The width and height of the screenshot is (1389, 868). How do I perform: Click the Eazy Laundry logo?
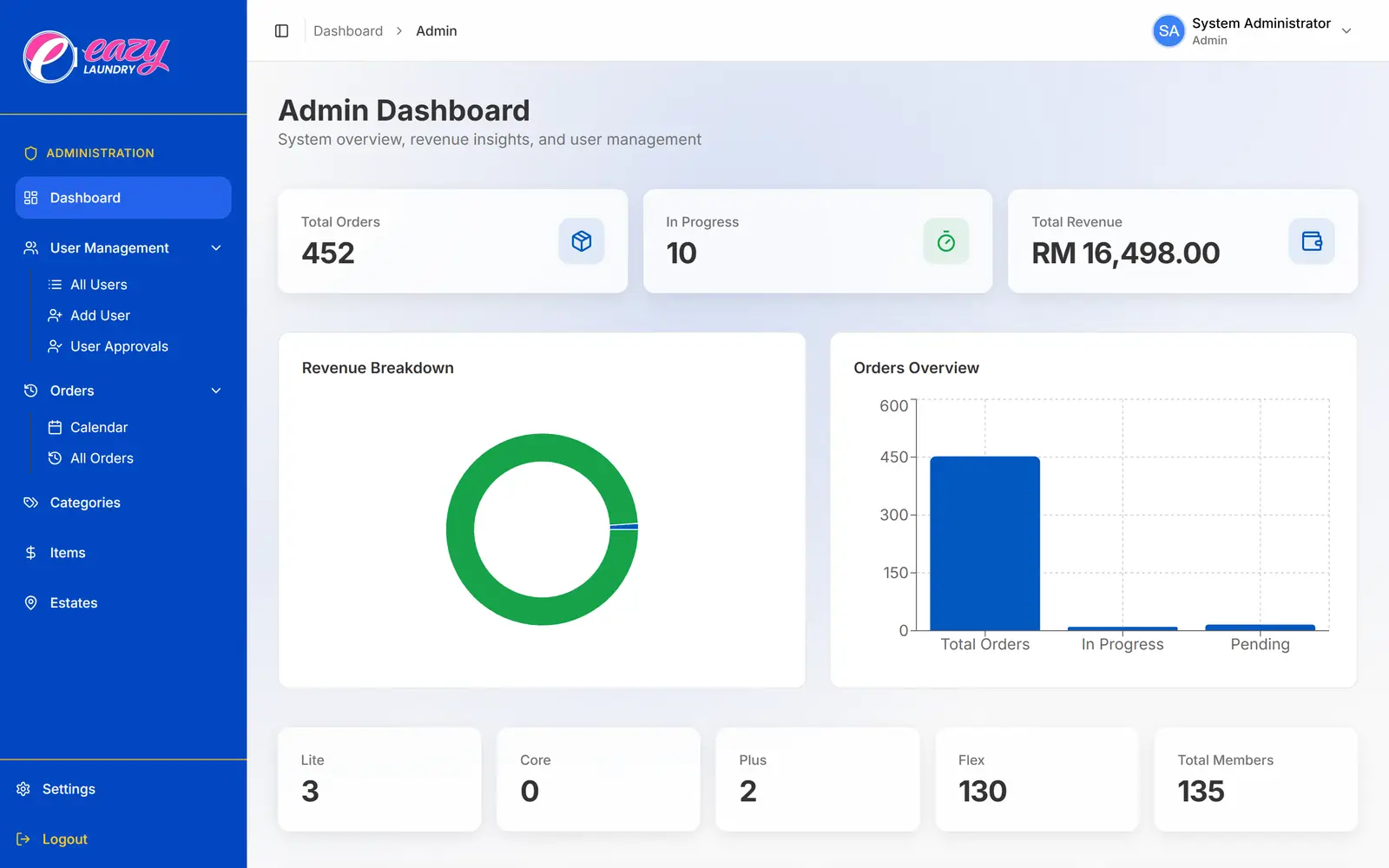(96, 56)
